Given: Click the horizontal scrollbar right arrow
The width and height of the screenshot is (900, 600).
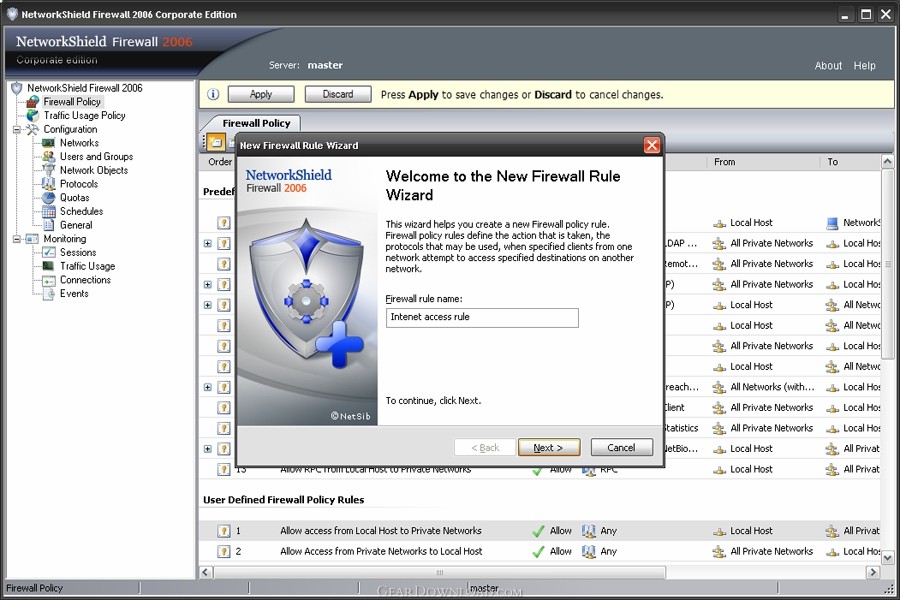Looking at the screenshot, I should (873, 572).
